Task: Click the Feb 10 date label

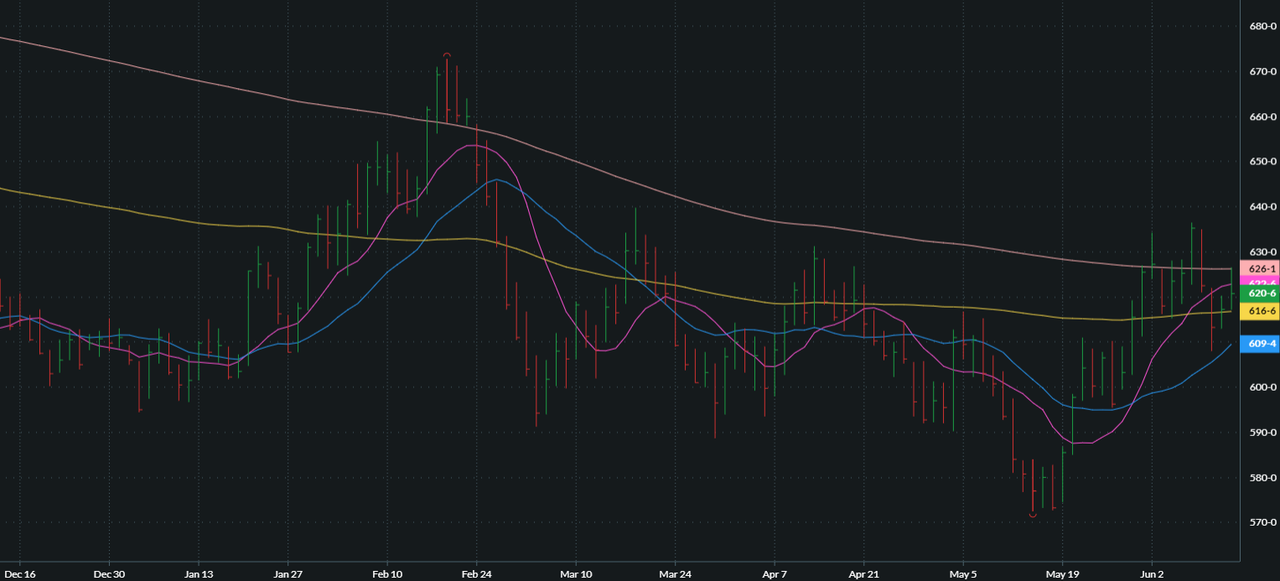Action: click(x=386, y=574)
